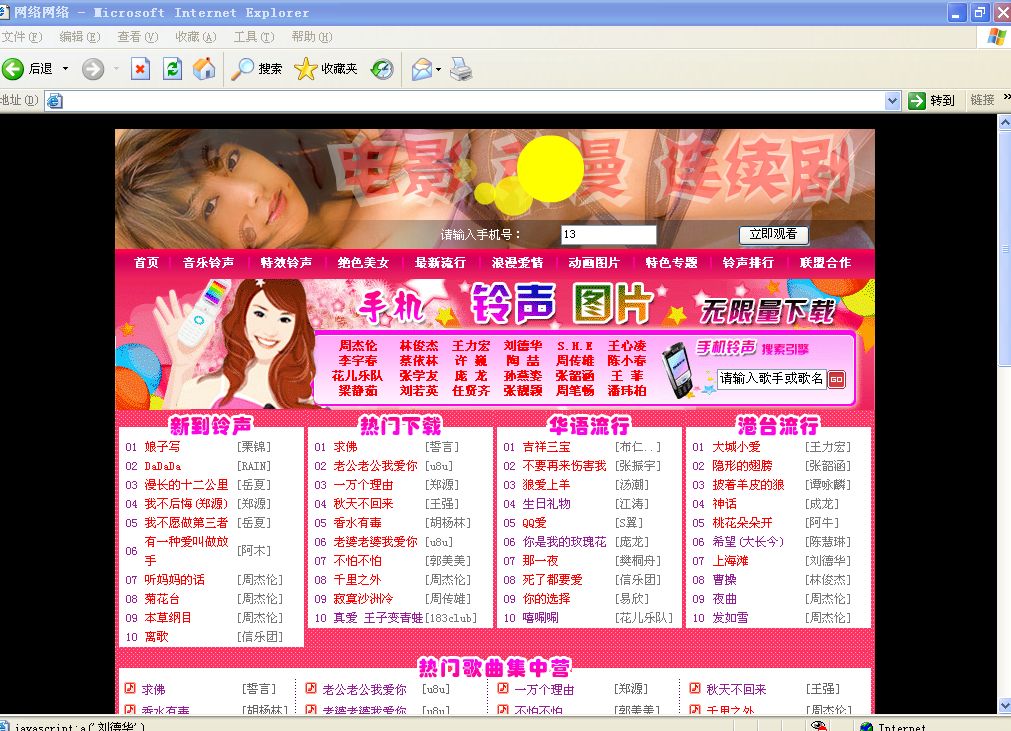Click singer link 王心凌
This screenshot has height=731, width=1011.
(x=627, y=346)
